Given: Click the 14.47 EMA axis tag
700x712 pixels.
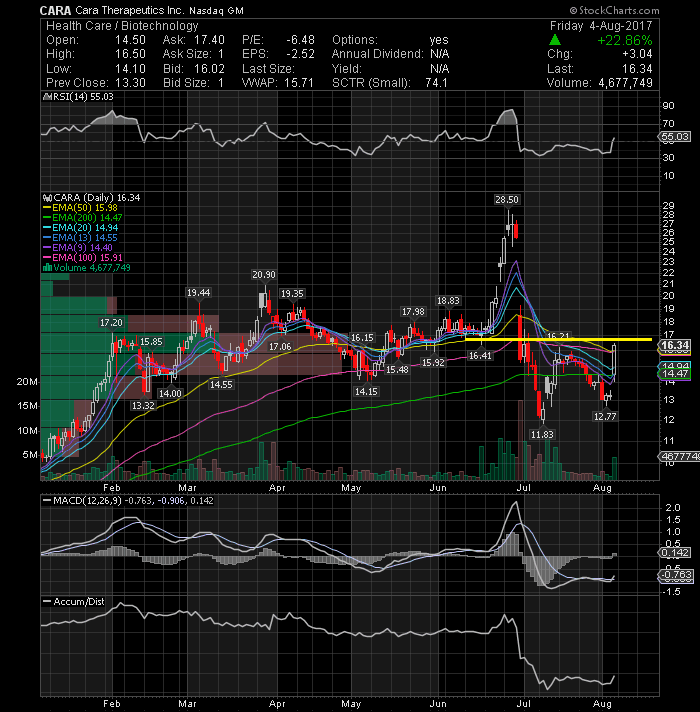Looking at the screenshot, I should (675, 374).
